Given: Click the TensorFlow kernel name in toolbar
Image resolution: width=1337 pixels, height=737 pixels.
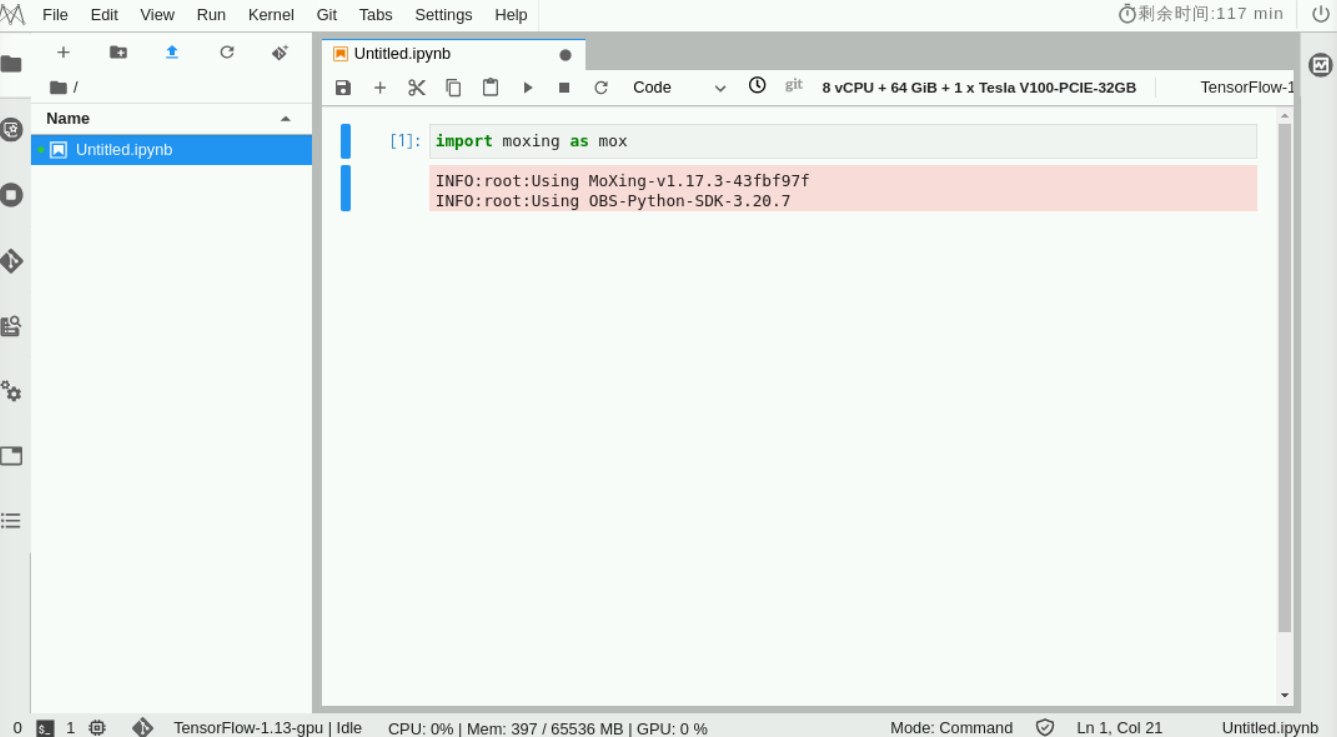Looking at the screenshot, I should coord(1246,87).
